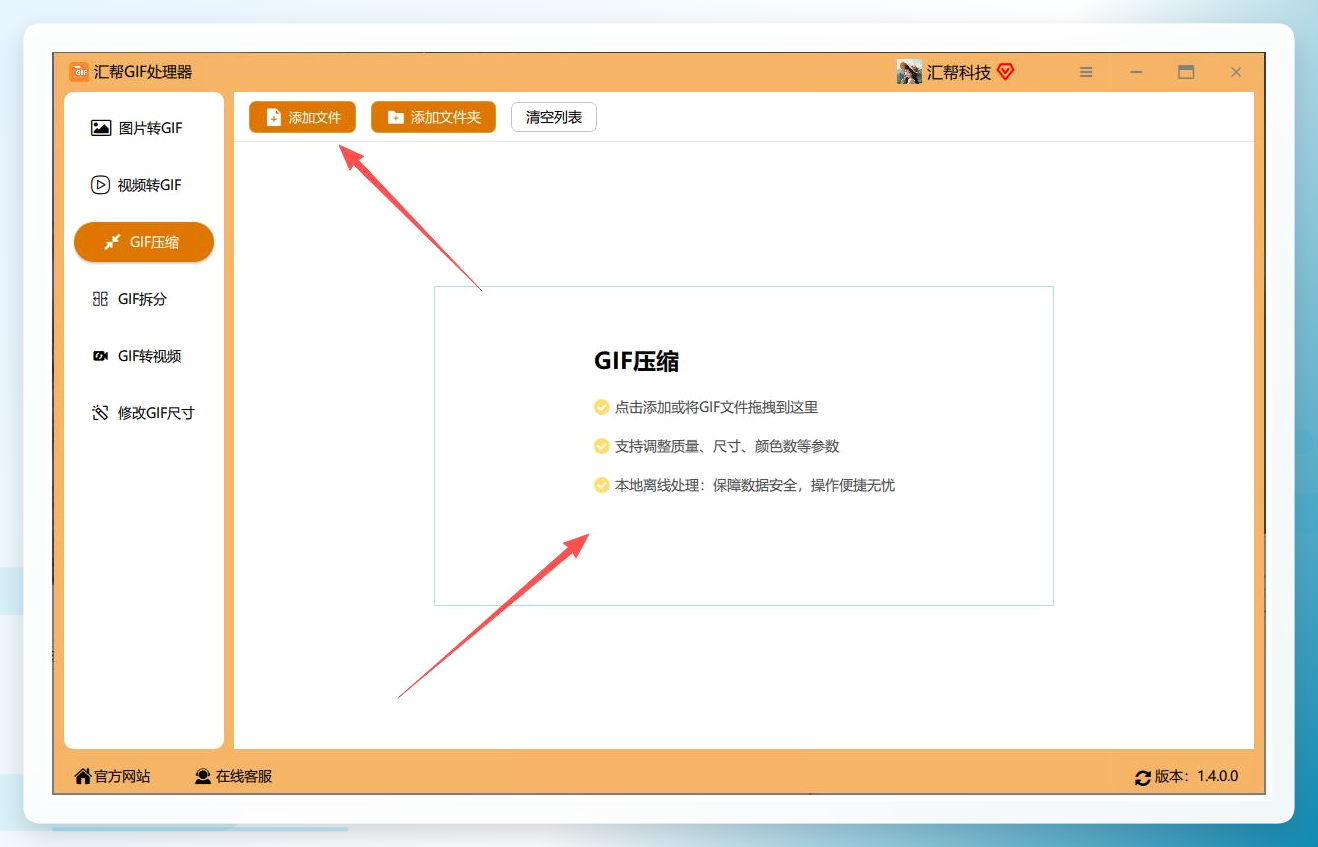Click the red VIP diamond icon
This screenshot has width=1318, height=847.
(1006, 72)
